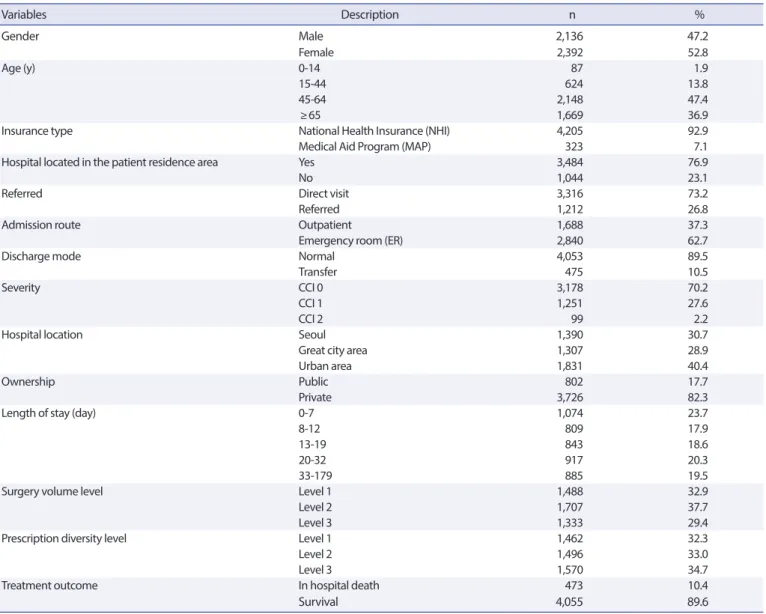This screenshot has height=614, width=766.
Task: Click the Private ownership cell
Action: [x=315, y=397]
